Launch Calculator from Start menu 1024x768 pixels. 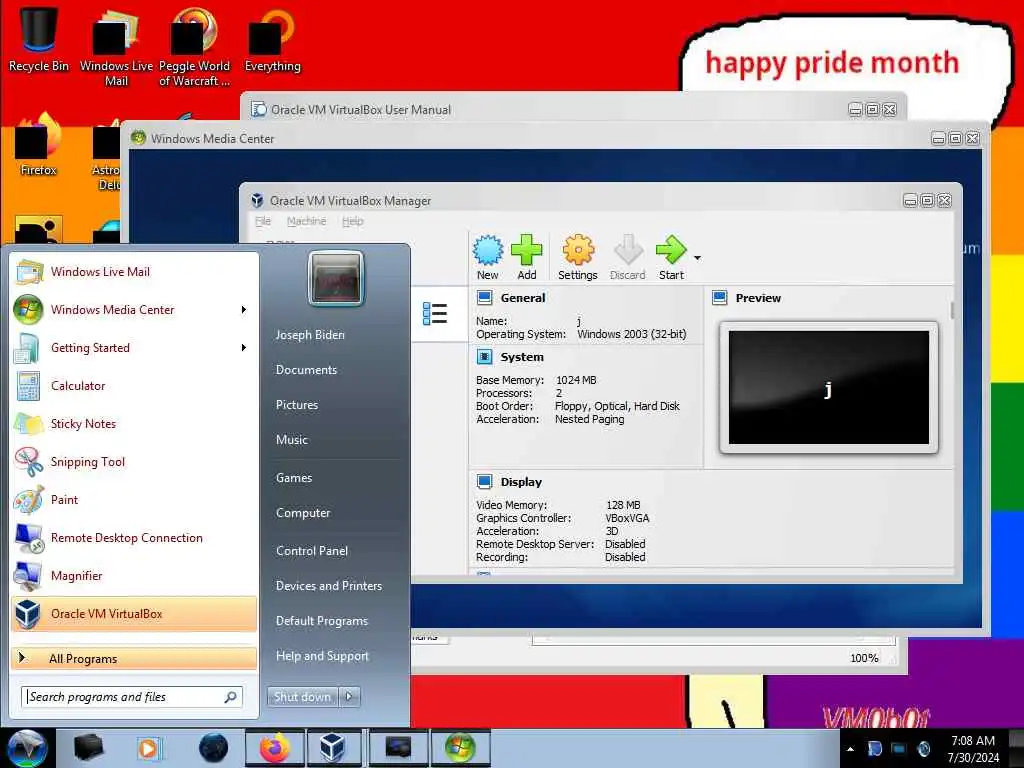(134, 386)
